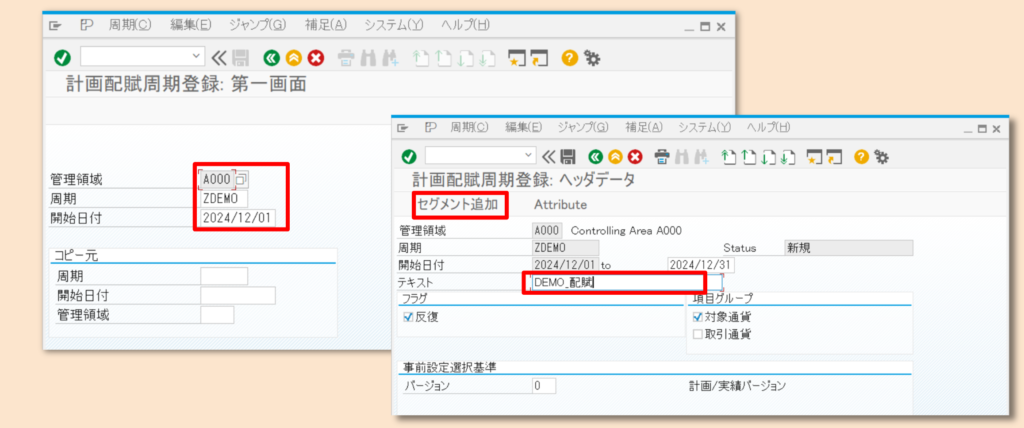The height and width of the screenshot is (428, 1024).
Task: Click Generate shortcut icon in first screen window
Action: click(x=538, y=58)
